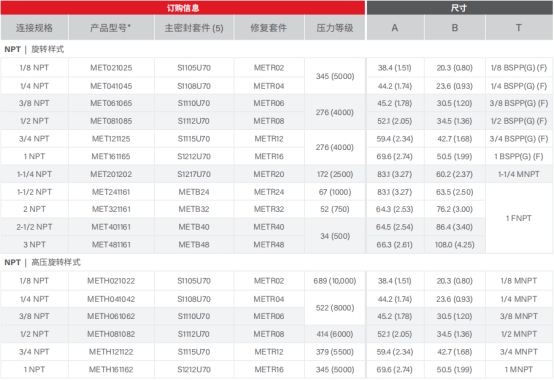Click the 连接规格 column header
Screen dimensions: 554x380
34,28
